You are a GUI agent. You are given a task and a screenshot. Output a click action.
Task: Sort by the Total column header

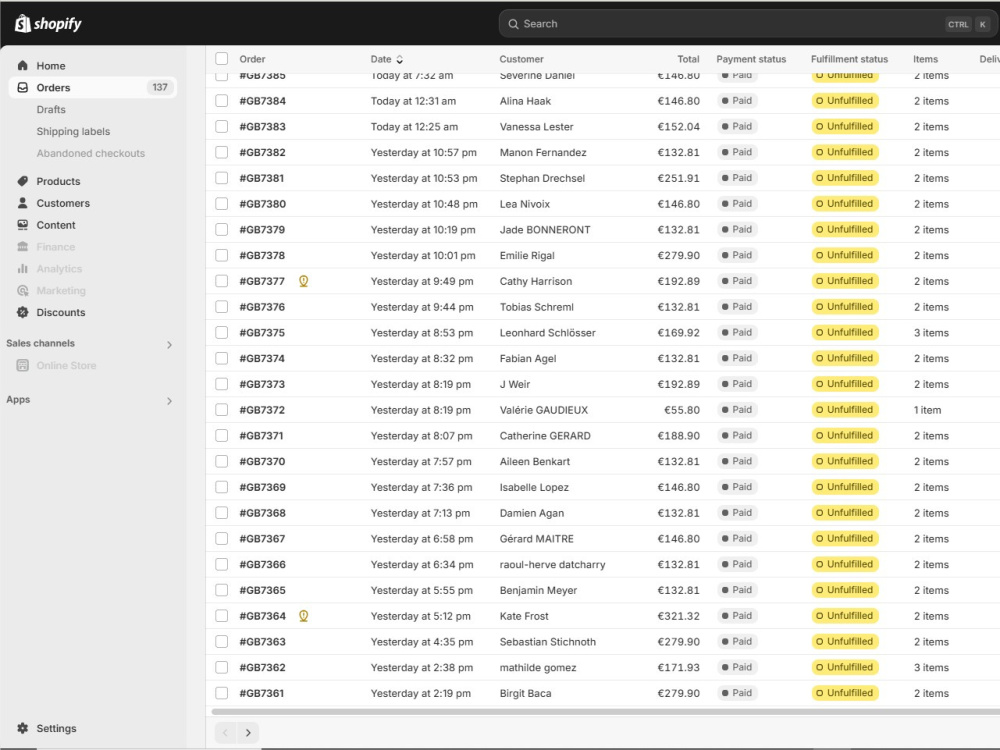click(688, 59)
